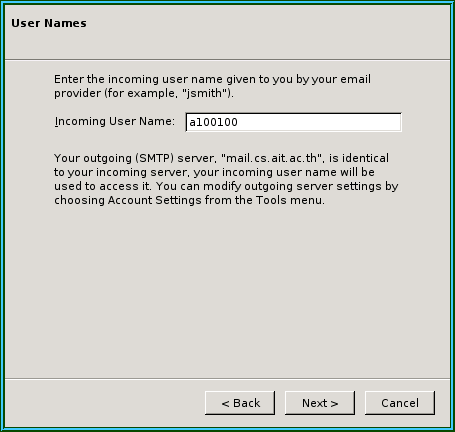Click the empty space inside username textbox

click(320, 122)
